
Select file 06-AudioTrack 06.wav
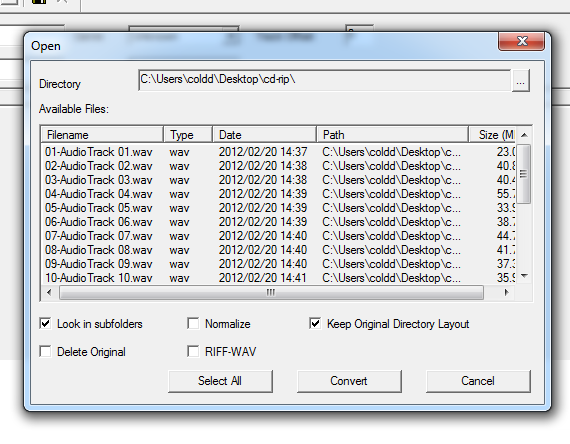[x=99, y=222]
